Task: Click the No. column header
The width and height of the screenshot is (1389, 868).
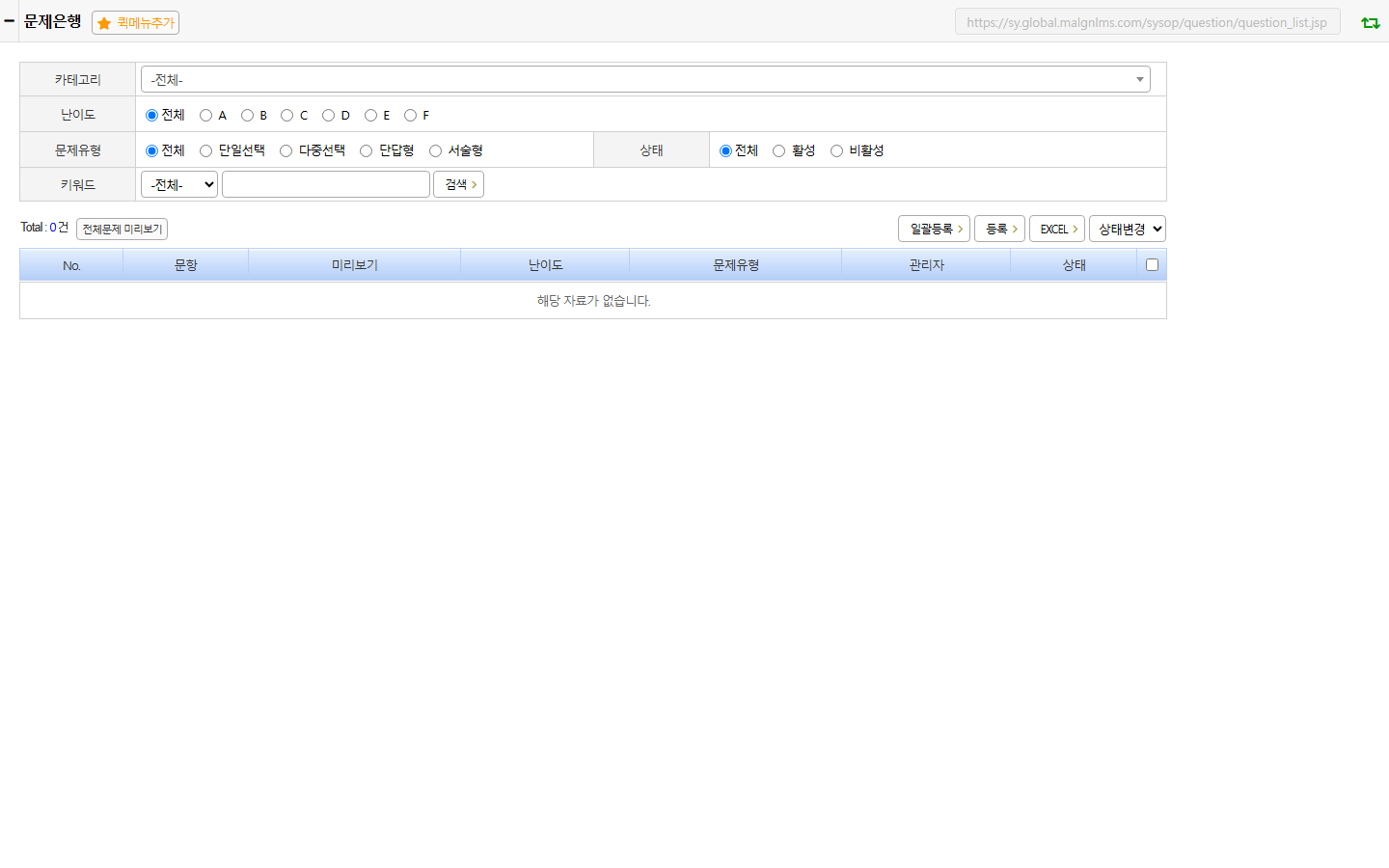Action: tap(71, 265)
